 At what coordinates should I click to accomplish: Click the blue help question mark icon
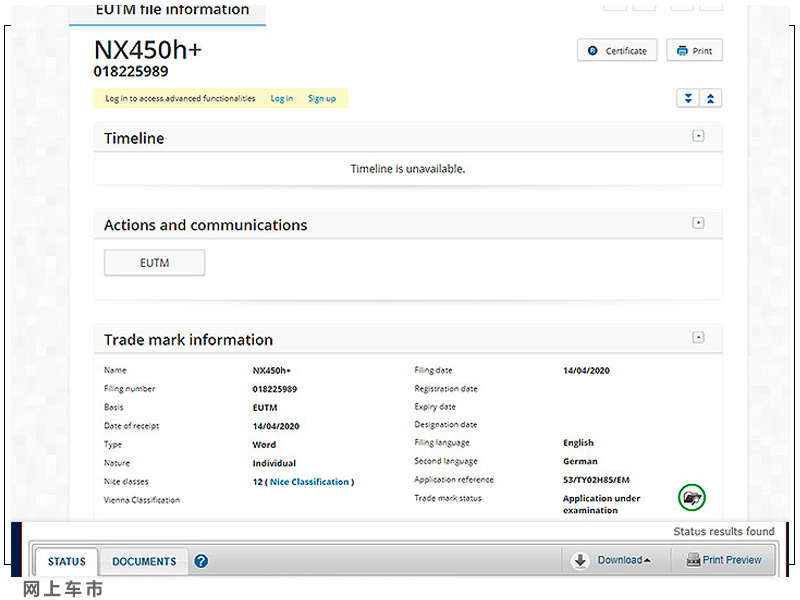click(x=201, y=561)
